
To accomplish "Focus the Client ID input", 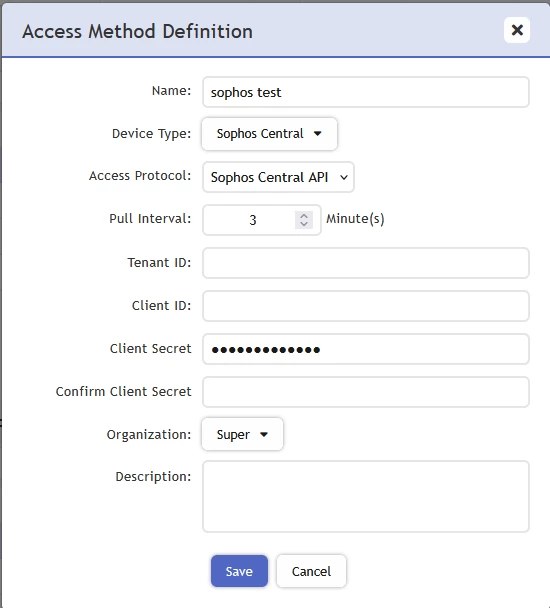I will [x=366, y=306].
